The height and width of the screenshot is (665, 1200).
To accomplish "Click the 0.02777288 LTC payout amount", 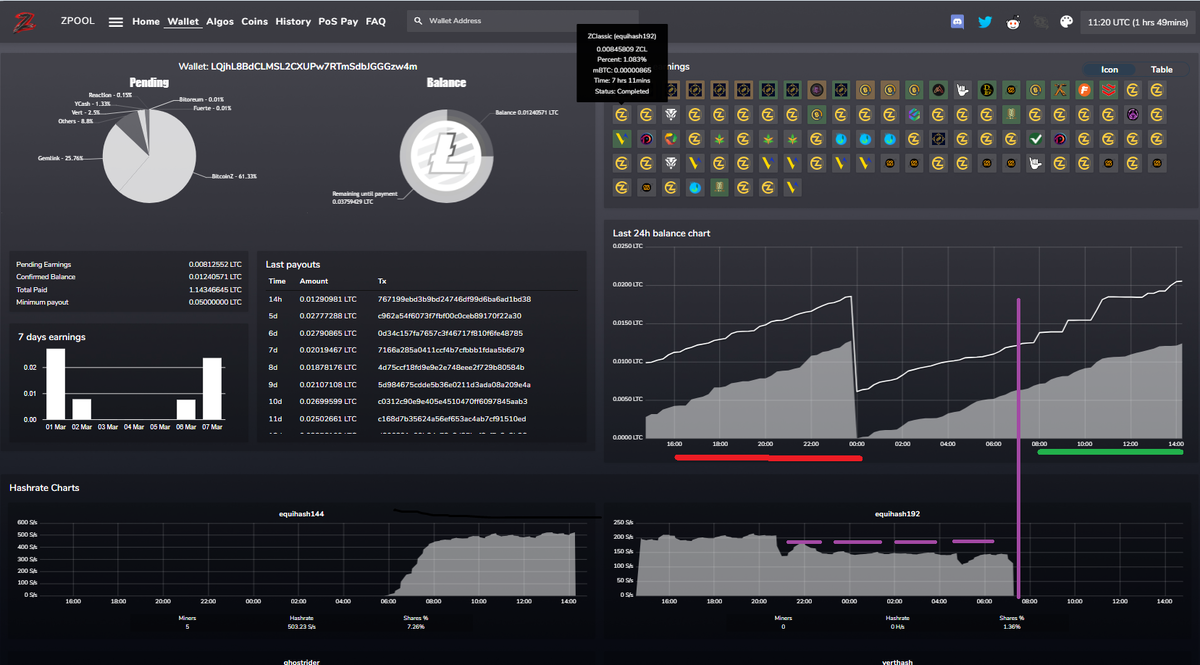I will point(328,316).
